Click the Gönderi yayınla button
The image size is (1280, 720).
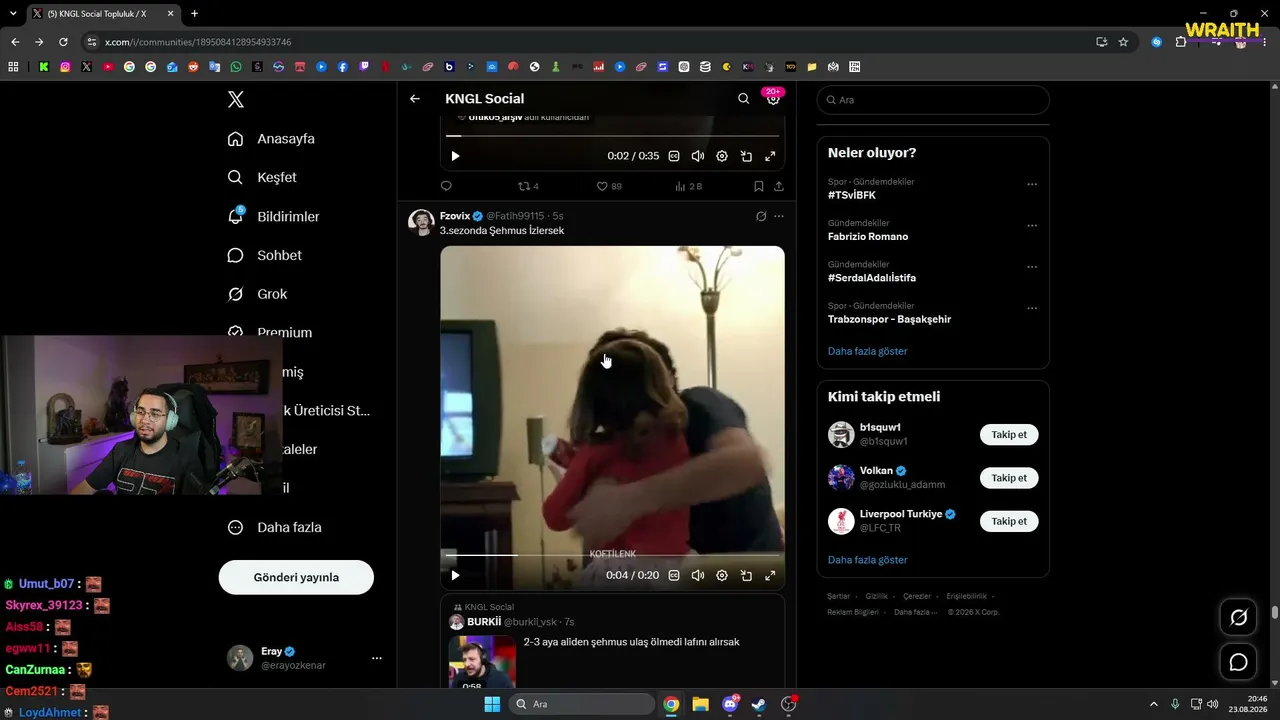pos(296,578)
